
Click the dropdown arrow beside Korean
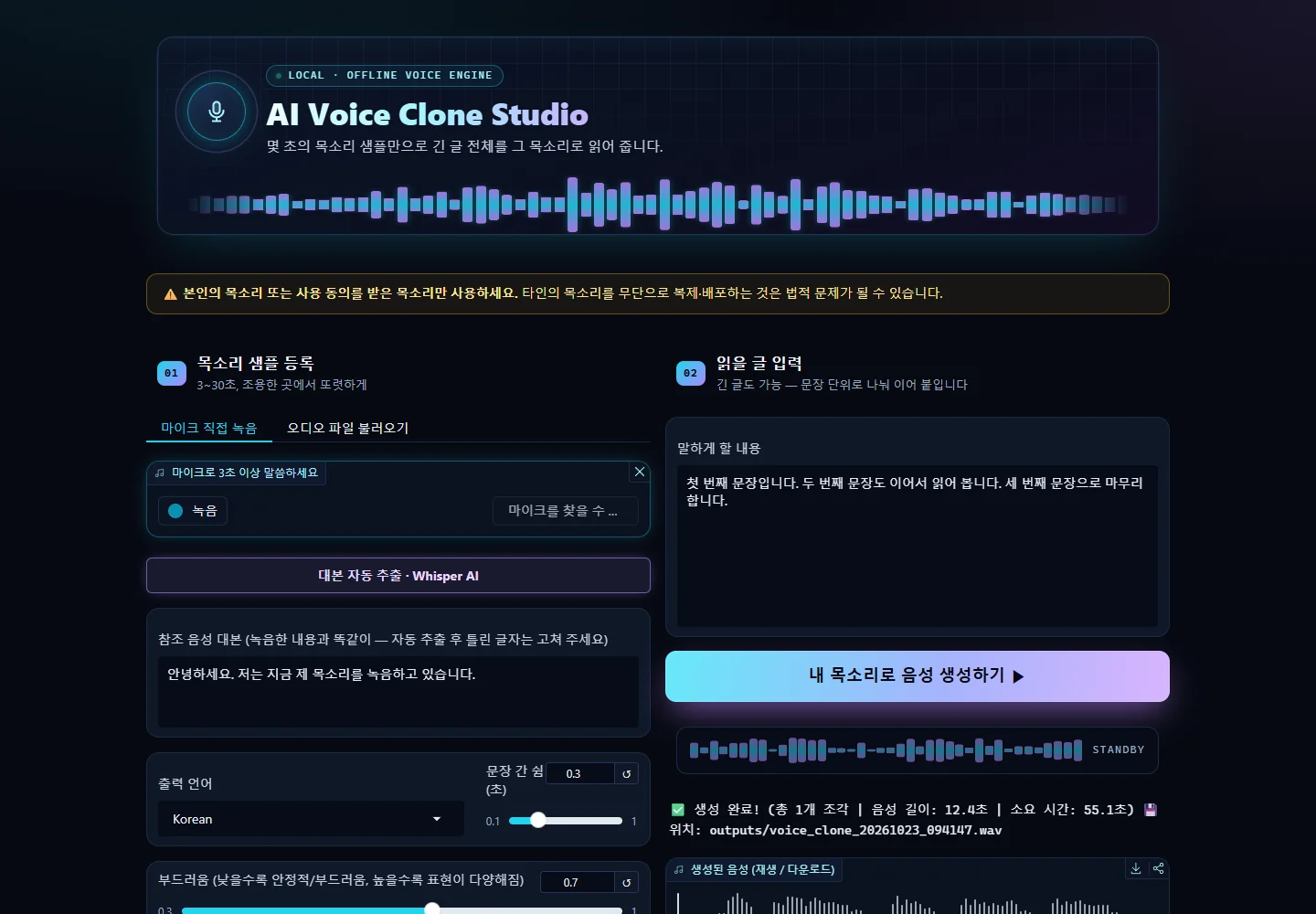[x=437, y=819]
